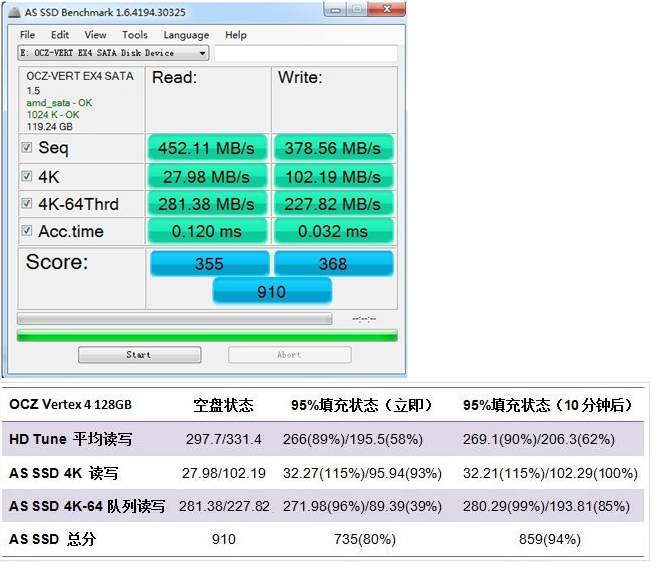Viewport: 664px width, 585px height.
Task: Click the 280.29(99%)/193.81(85%) table cell
Action: click(546, 506)
